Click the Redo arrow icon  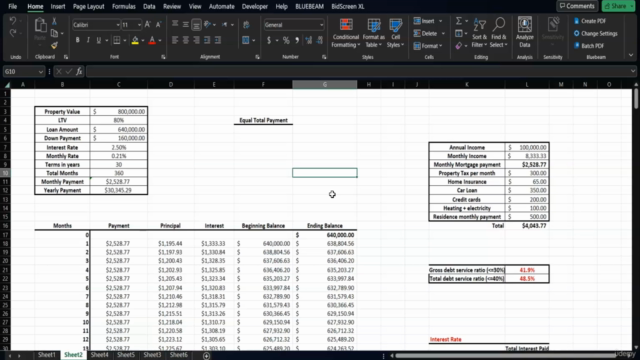13,33
